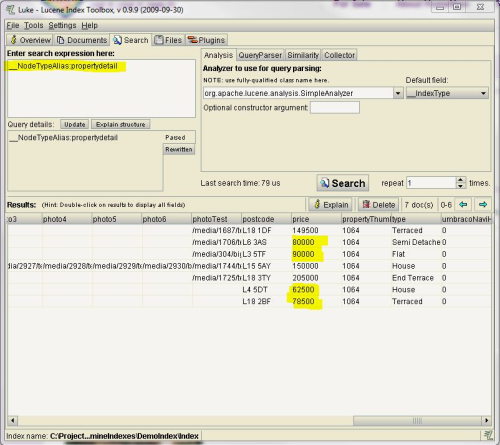Screen dimensions: 500x445
Task: Click the Search button with magnifier icon
Action: pos(343,183)
